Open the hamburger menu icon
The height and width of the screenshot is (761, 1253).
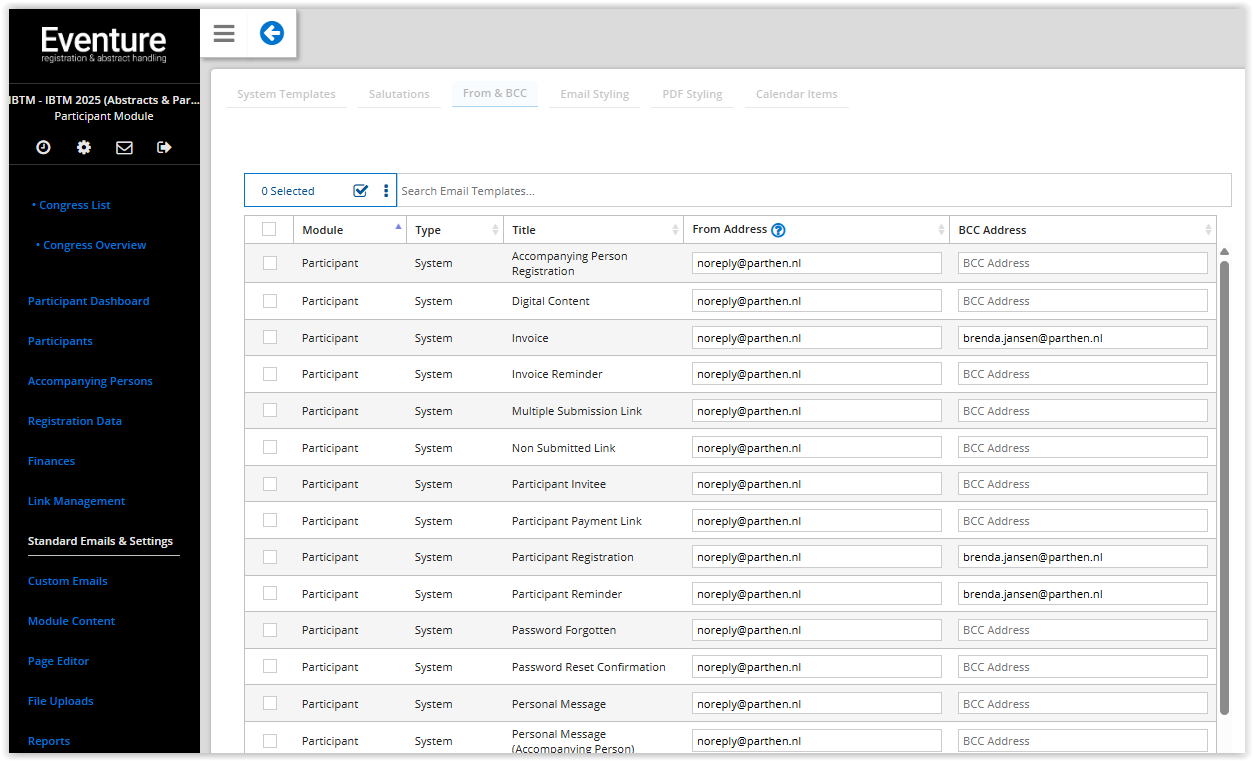click(x=224, y=33)
